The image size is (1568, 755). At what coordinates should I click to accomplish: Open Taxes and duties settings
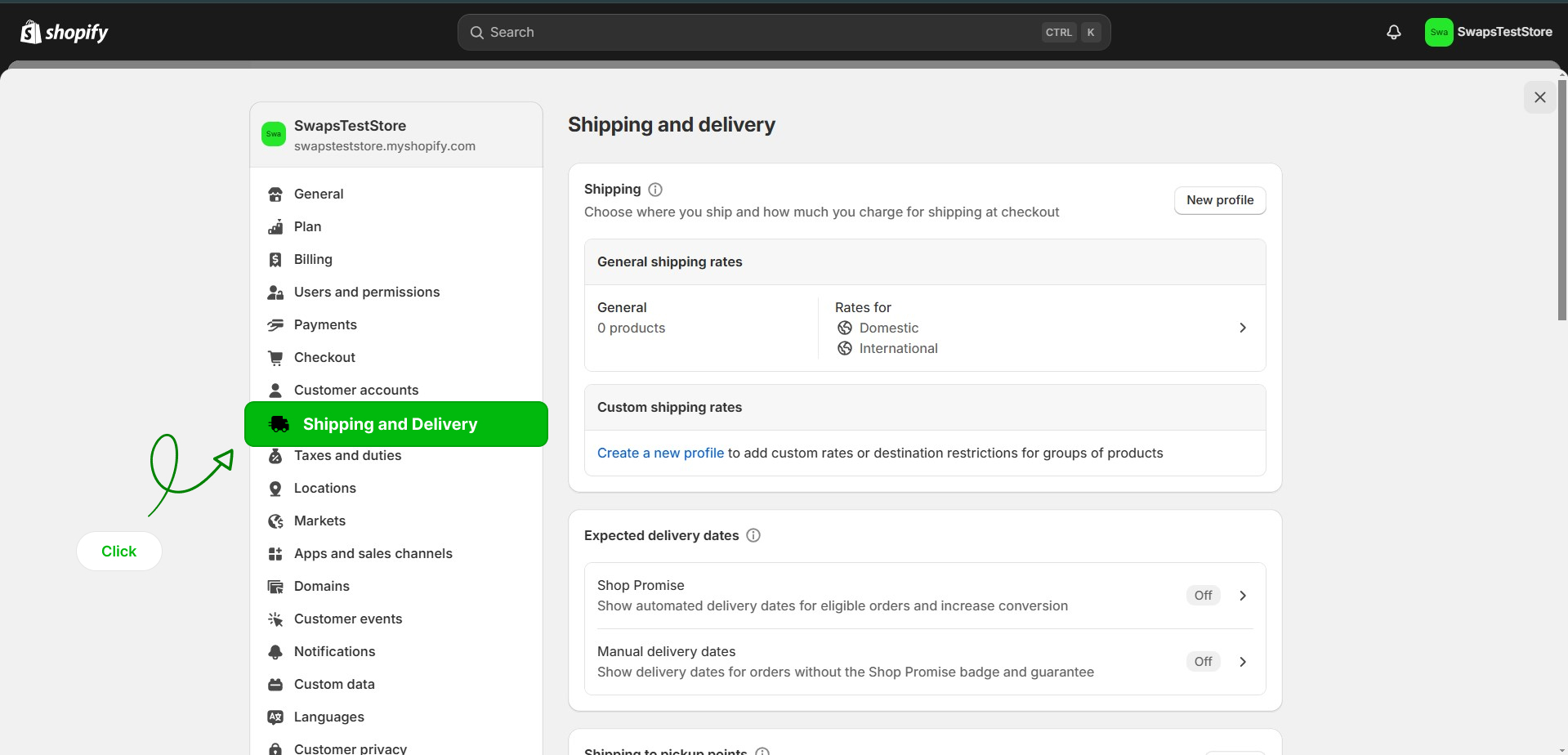[396, 456]
